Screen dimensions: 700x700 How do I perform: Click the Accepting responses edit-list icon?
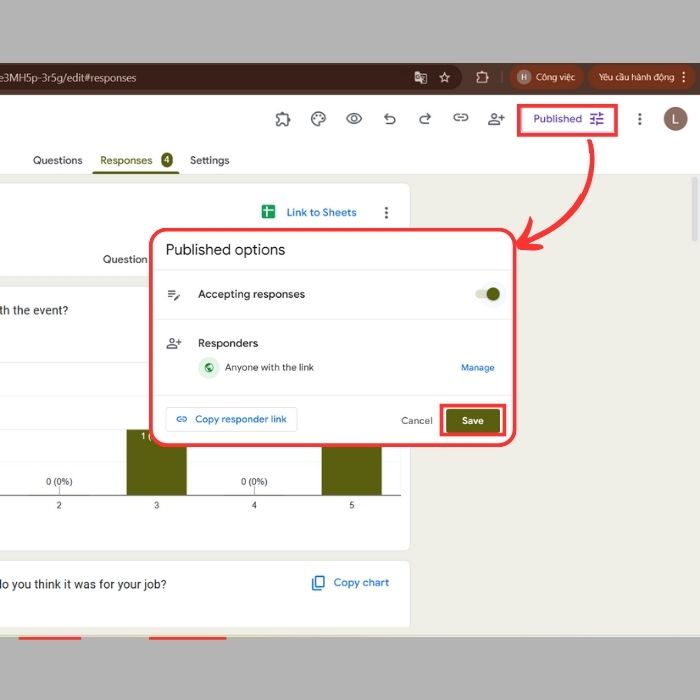tap(174, 295)
